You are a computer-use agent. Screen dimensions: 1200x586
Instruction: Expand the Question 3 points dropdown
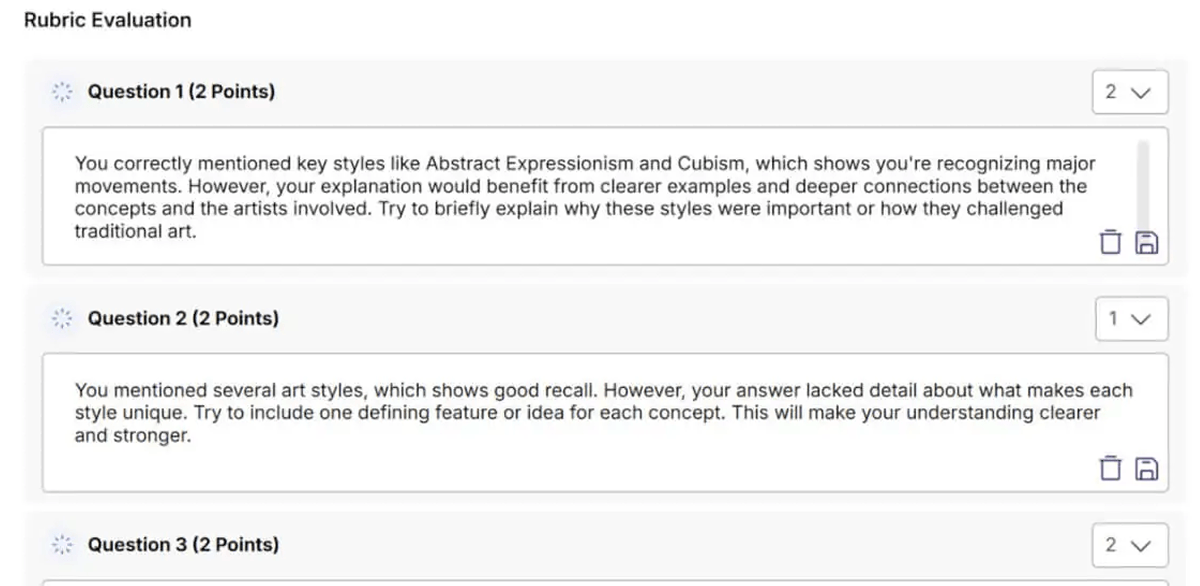pos(1129,545)
